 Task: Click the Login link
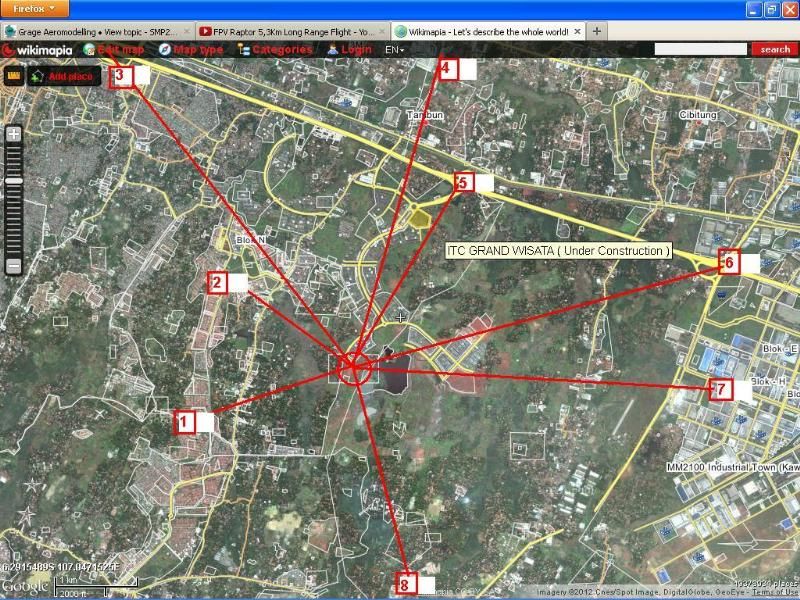coord(349,49)
